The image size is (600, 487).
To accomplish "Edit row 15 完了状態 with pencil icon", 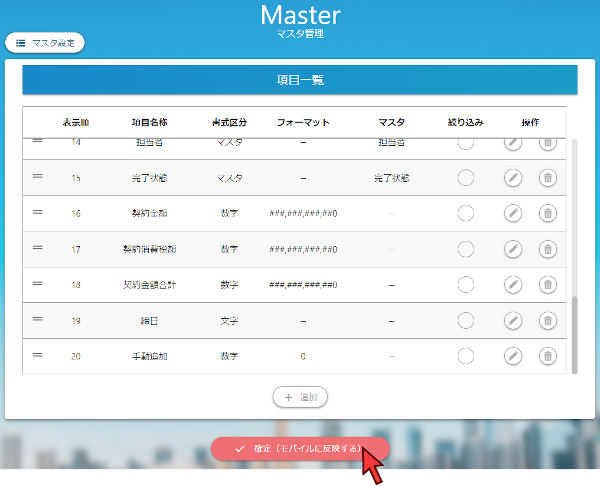I will click(512, 178).
